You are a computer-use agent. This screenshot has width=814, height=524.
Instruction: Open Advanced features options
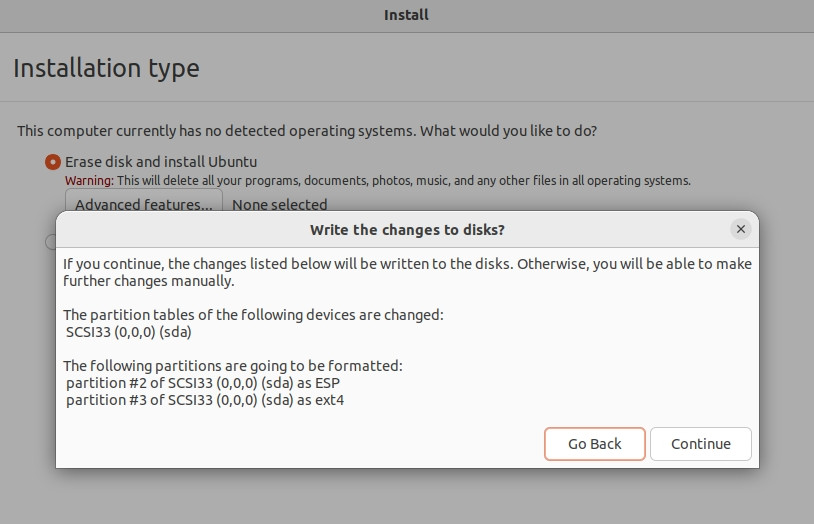click(144, 204)
